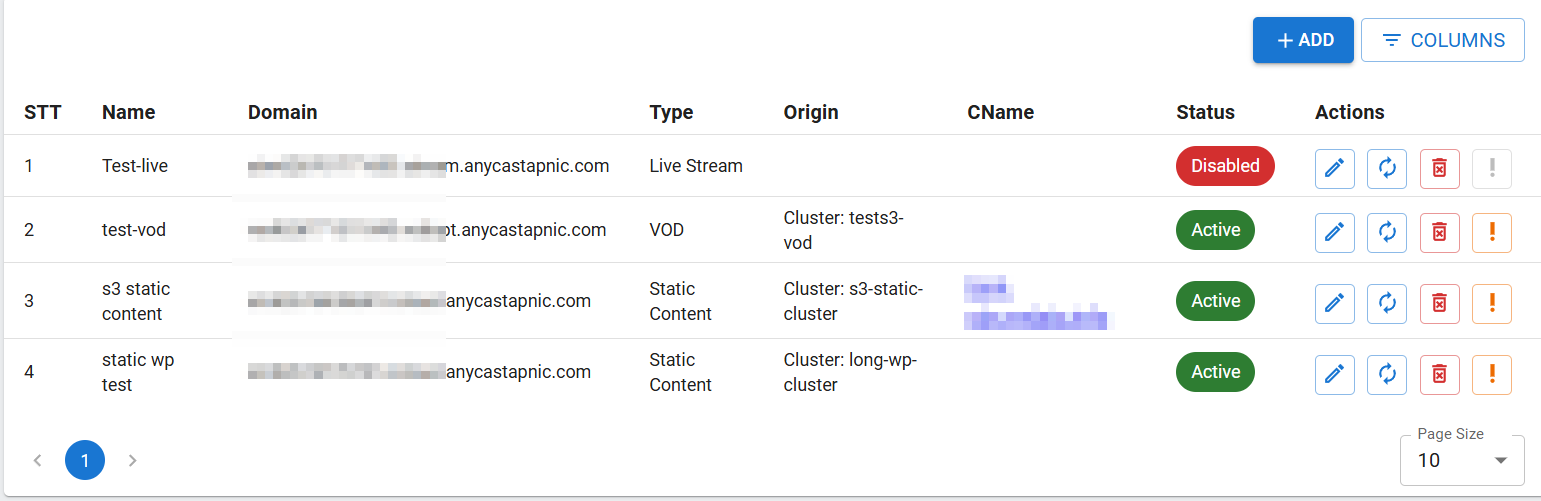Refresh the static wp test row
This screenshot has height=501, width=1541.
[x=1387, y=374]
